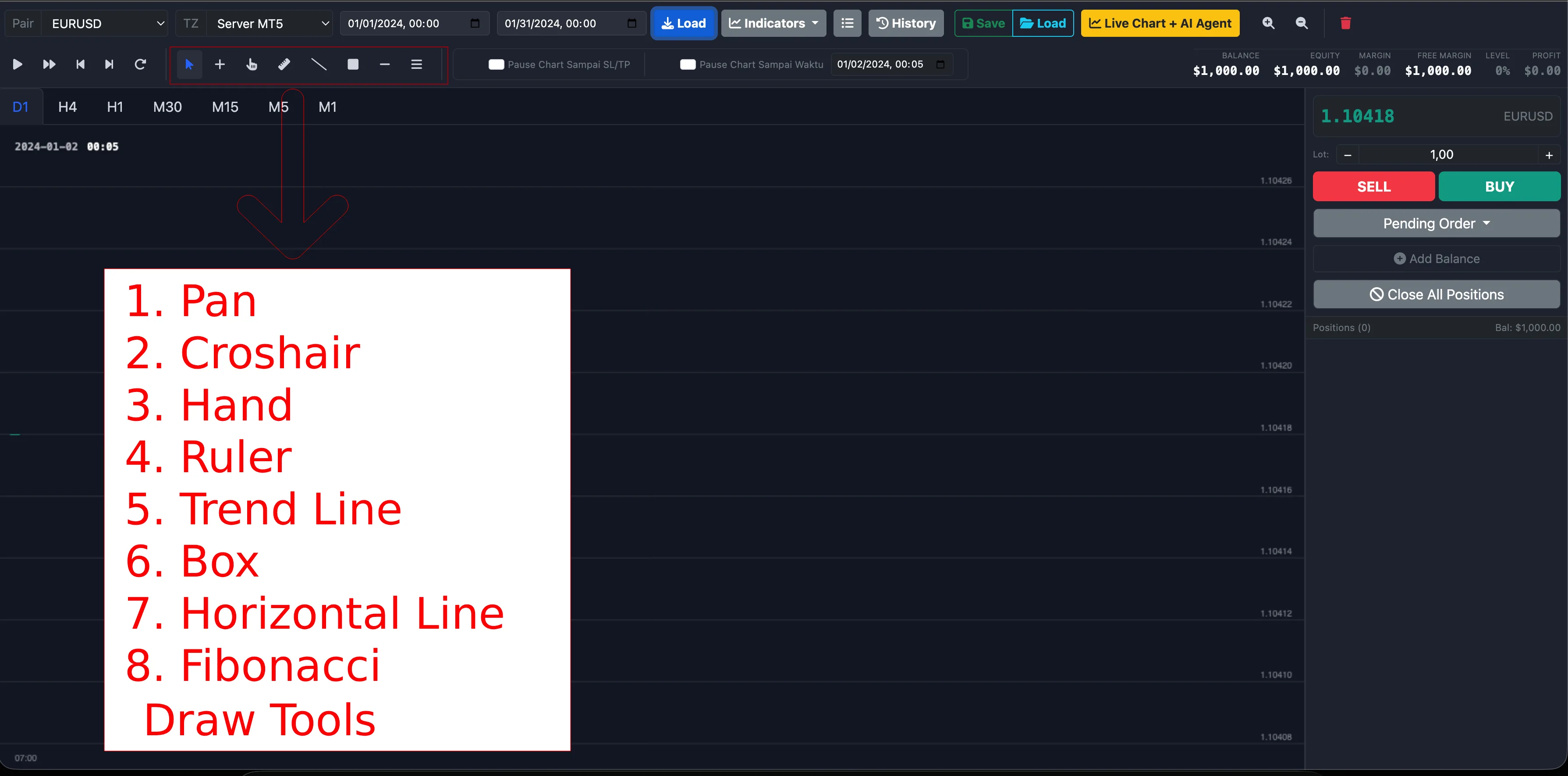Open the Server MT5 timezone dropdown

[x=270, y=23]
